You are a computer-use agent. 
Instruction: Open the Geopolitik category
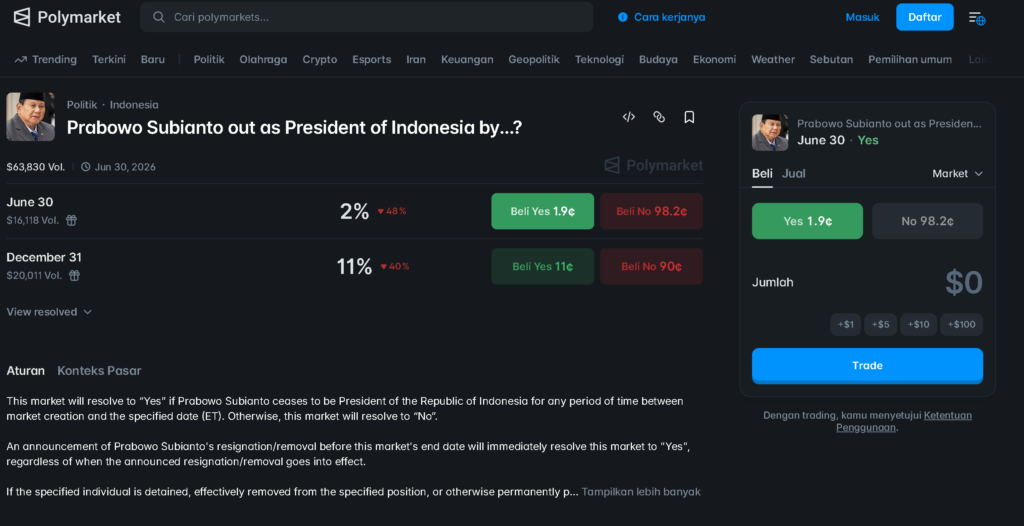534,59
